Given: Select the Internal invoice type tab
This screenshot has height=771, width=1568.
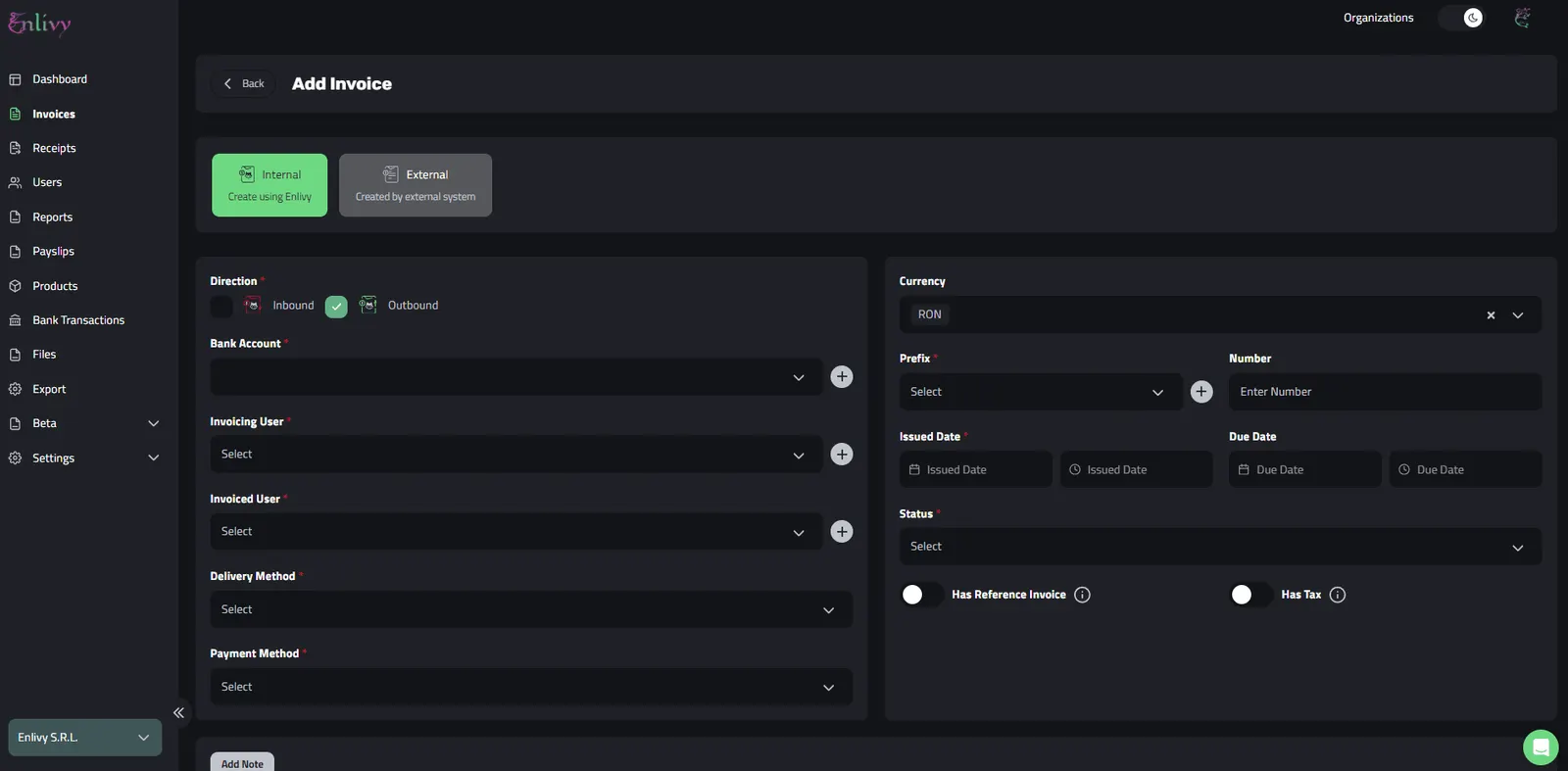Looking at the screenshot, I should pos(269,185).
